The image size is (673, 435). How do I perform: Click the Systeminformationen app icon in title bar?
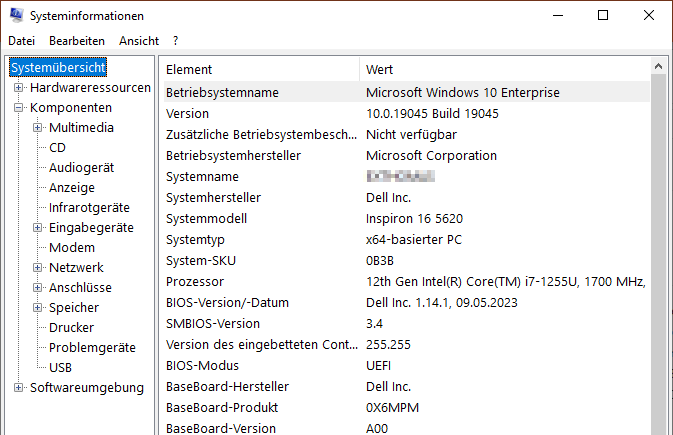(16, 15)
